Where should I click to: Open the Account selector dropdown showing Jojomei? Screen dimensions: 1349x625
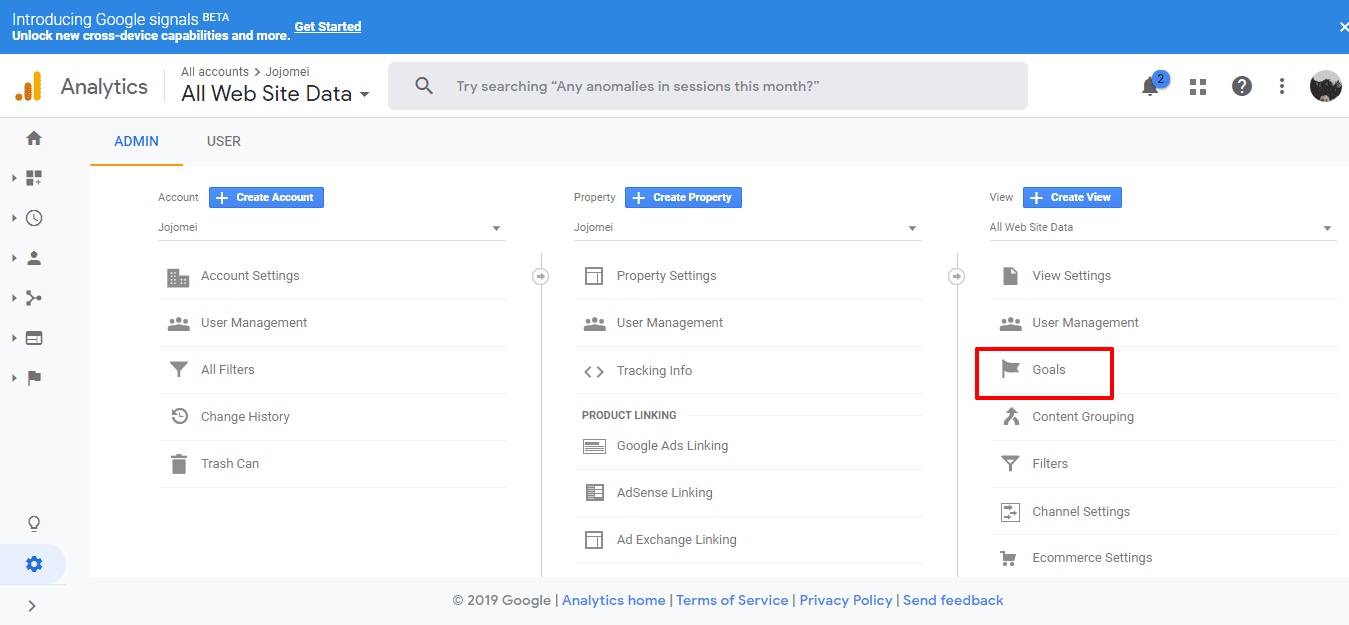coord(332,228)
